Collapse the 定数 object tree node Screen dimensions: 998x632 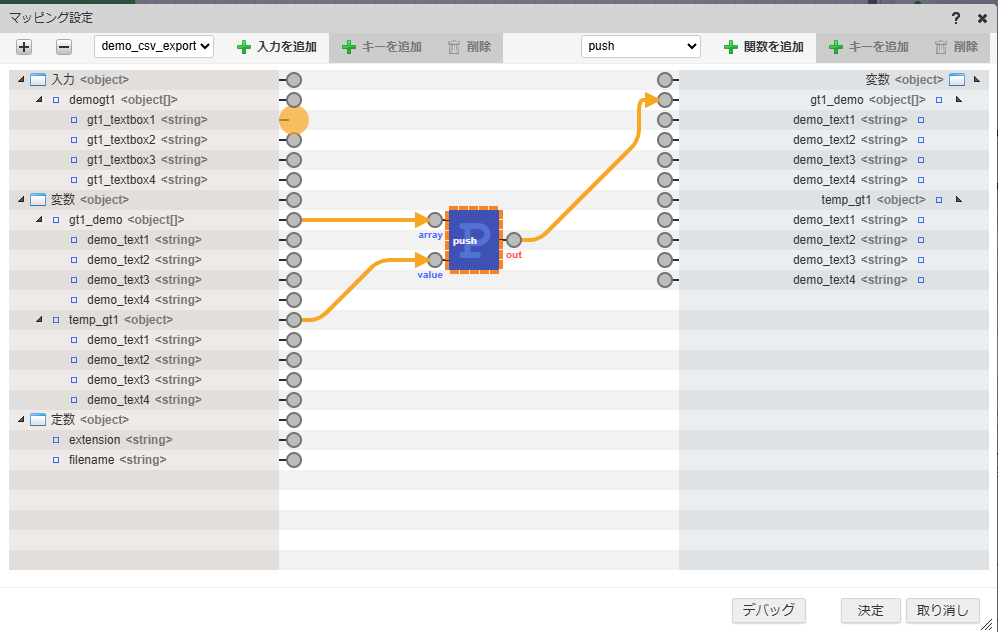click(21, 420)
